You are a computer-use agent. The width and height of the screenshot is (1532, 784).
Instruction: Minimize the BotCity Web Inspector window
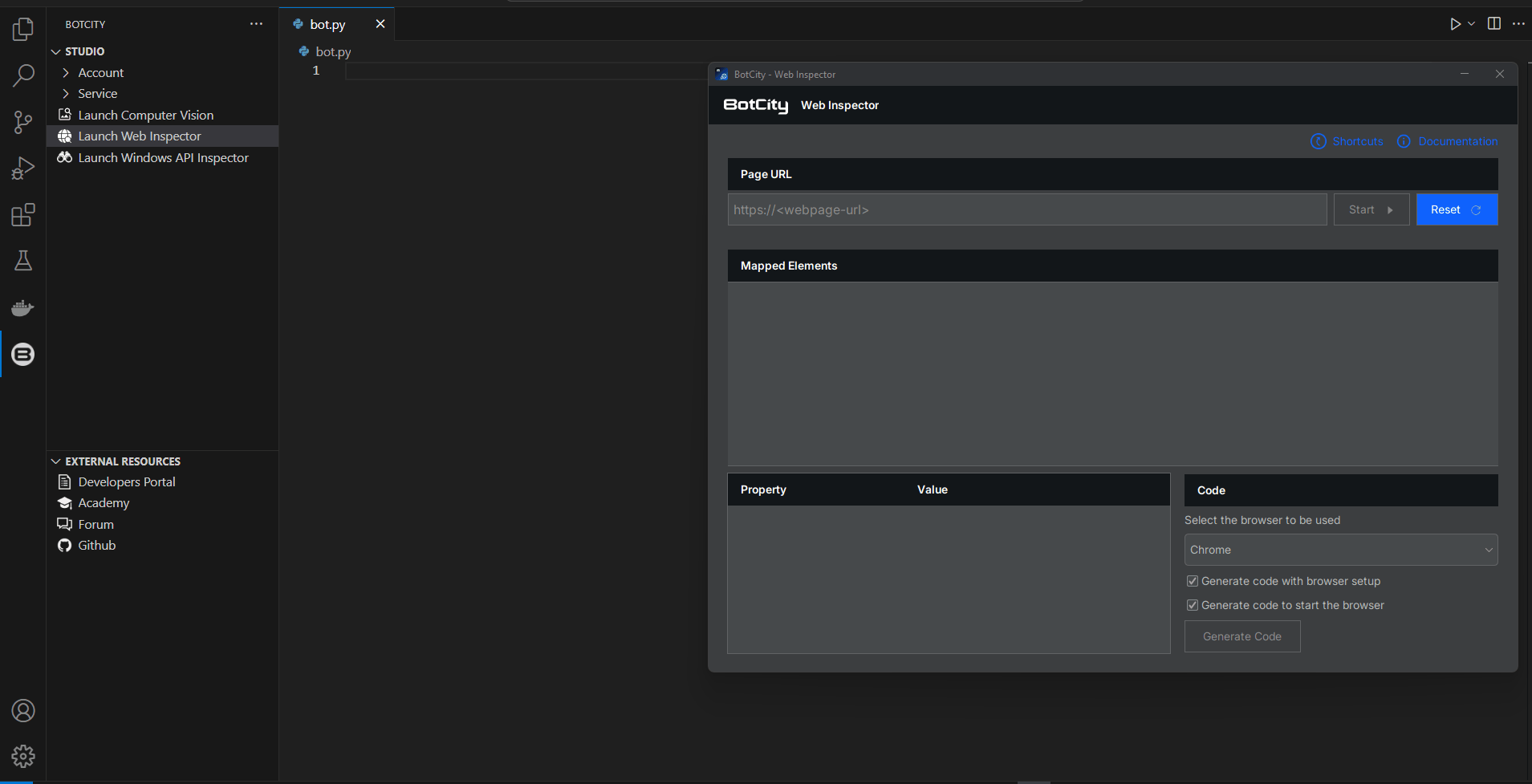click(x=1465, y=74)
